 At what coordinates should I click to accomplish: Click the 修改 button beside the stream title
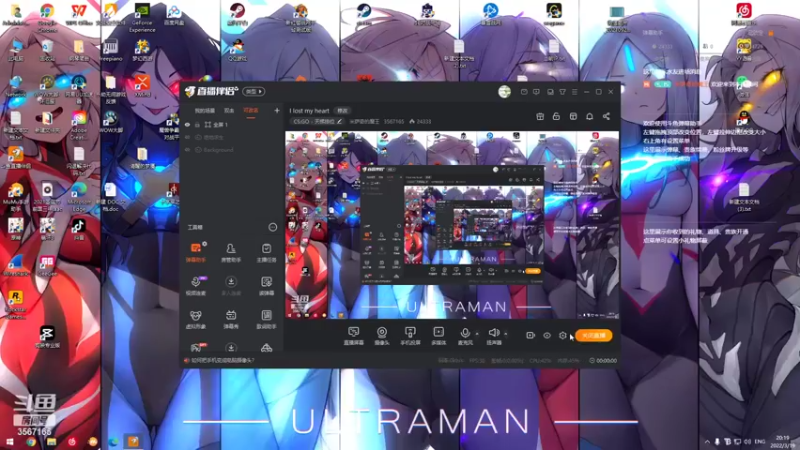pos(342,111)
